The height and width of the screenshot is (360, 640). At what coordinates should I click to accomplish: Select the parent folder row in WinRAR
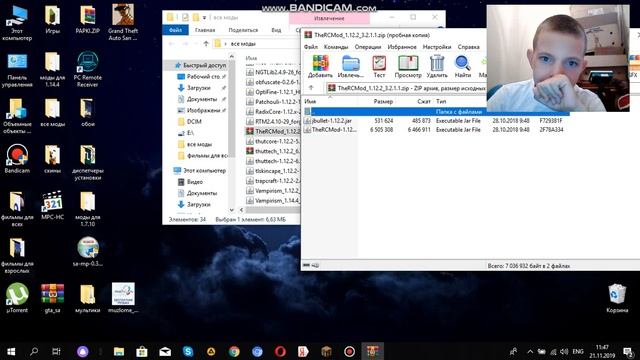(435, 111)
